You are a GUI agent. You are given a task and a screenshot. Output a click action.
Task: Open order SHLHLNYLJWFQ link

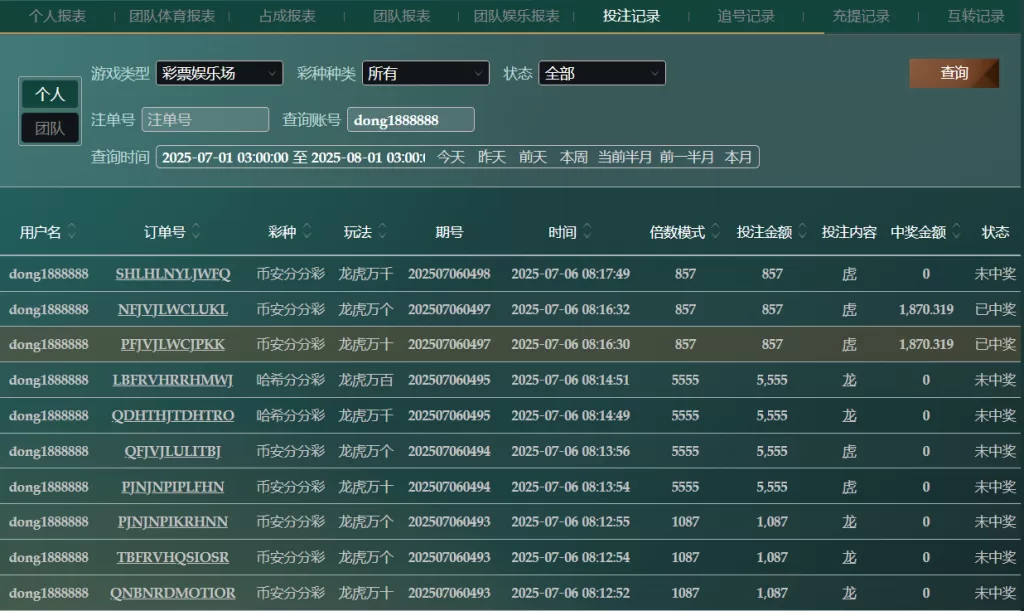click(173, 274)
